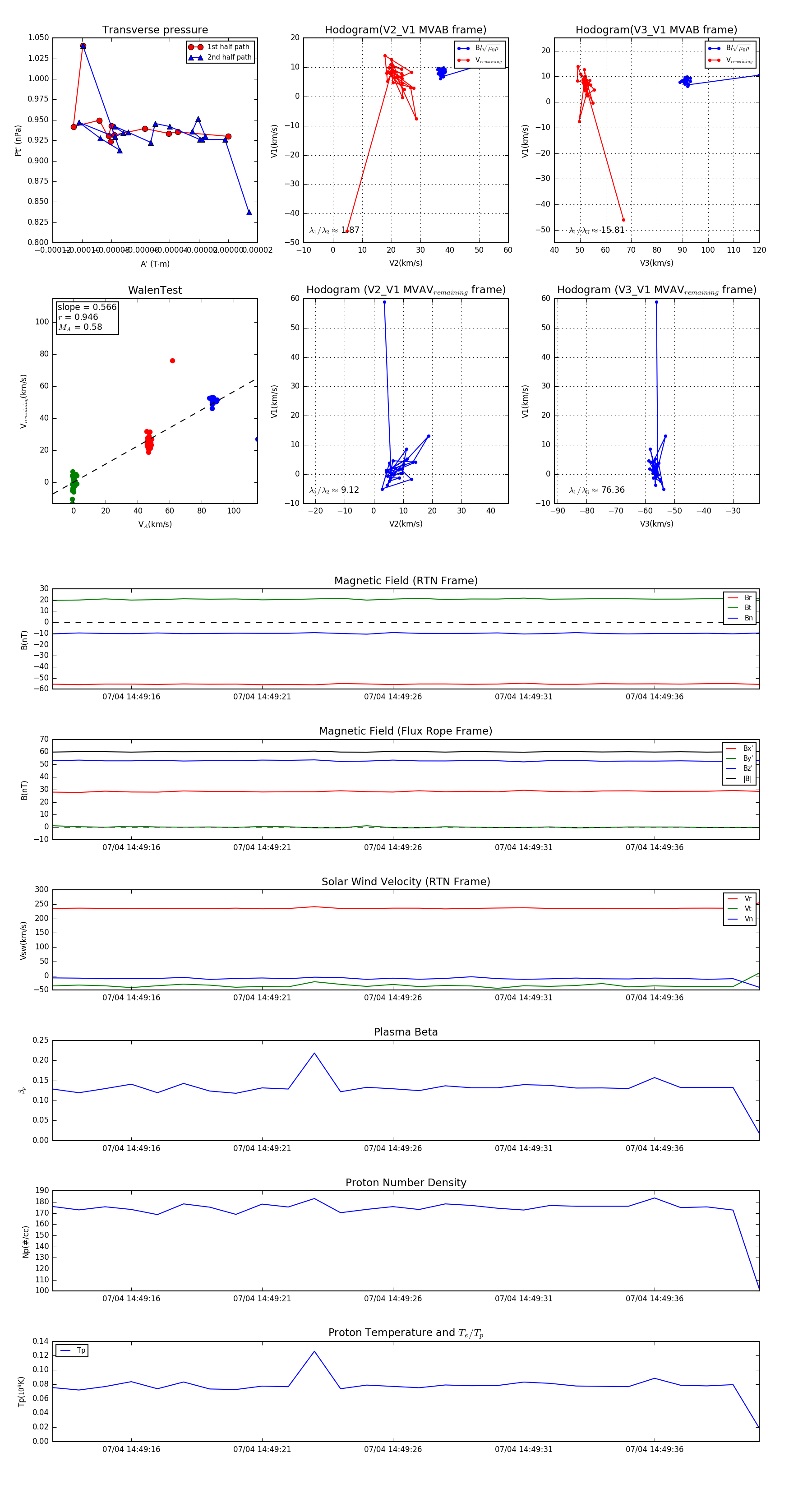
Task: Click the peak point of Transverse pressure curve
Action: tap(83, 46)
